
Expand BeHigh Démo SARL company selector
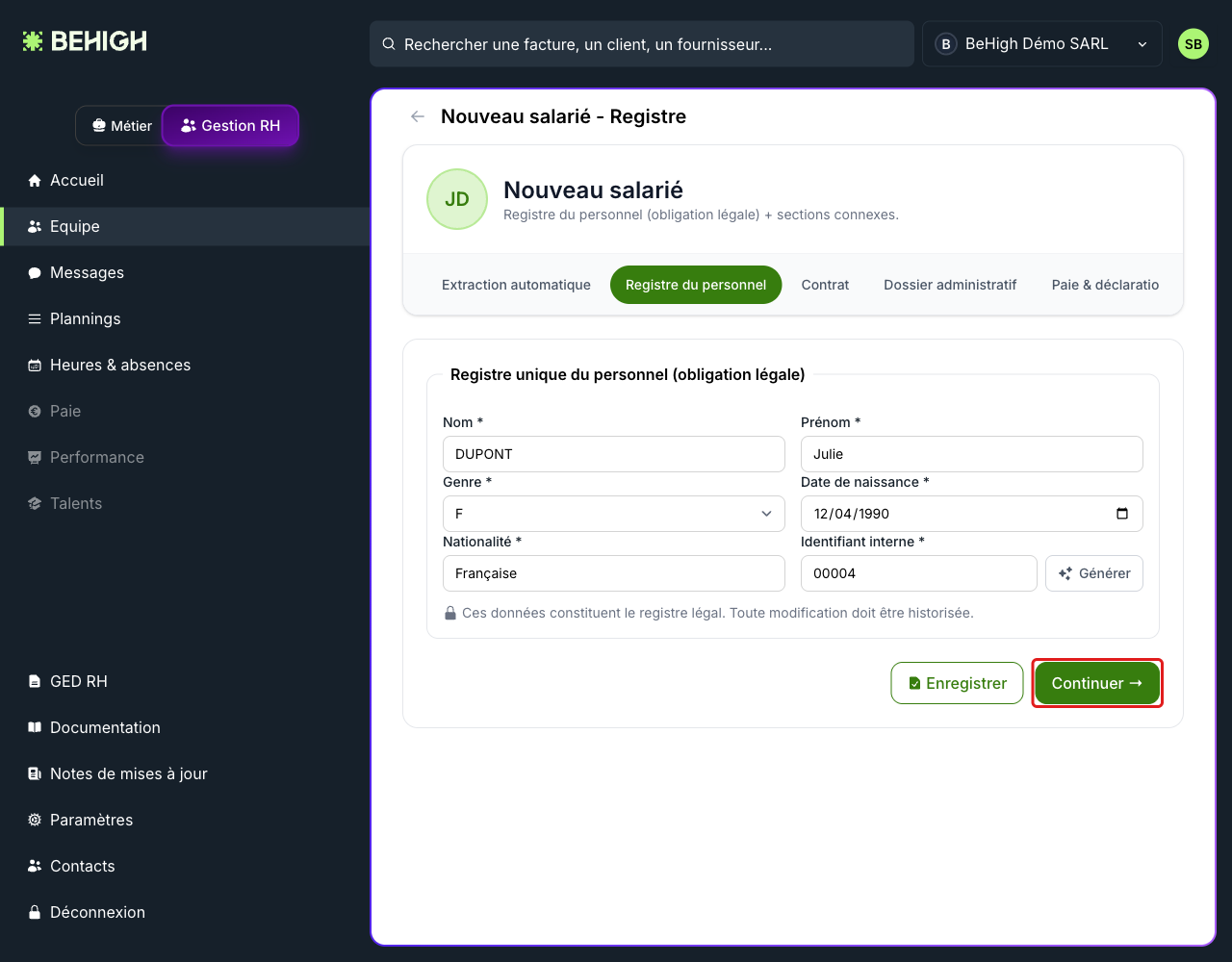pos(1042,44)
